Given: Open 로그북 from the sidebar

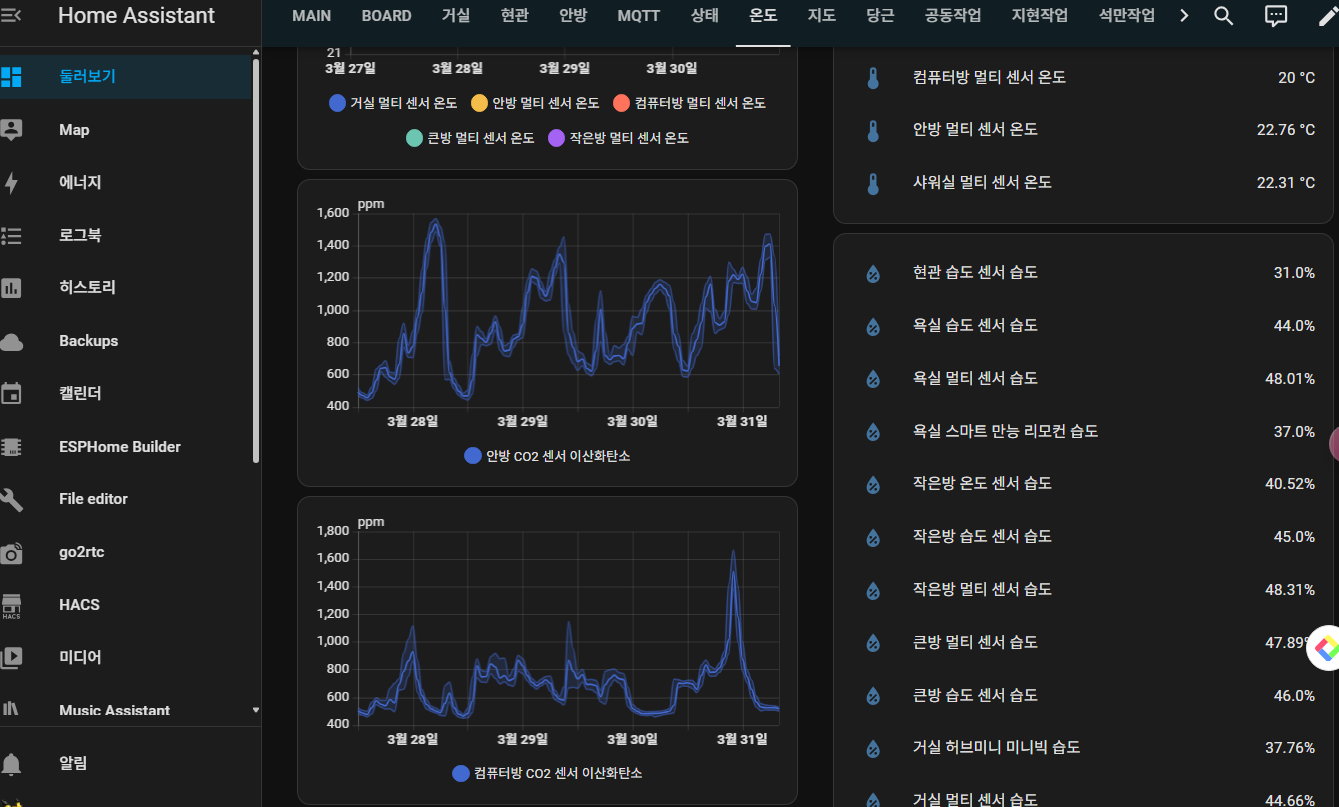Looking at the screenshot, I should pos(126,236).
